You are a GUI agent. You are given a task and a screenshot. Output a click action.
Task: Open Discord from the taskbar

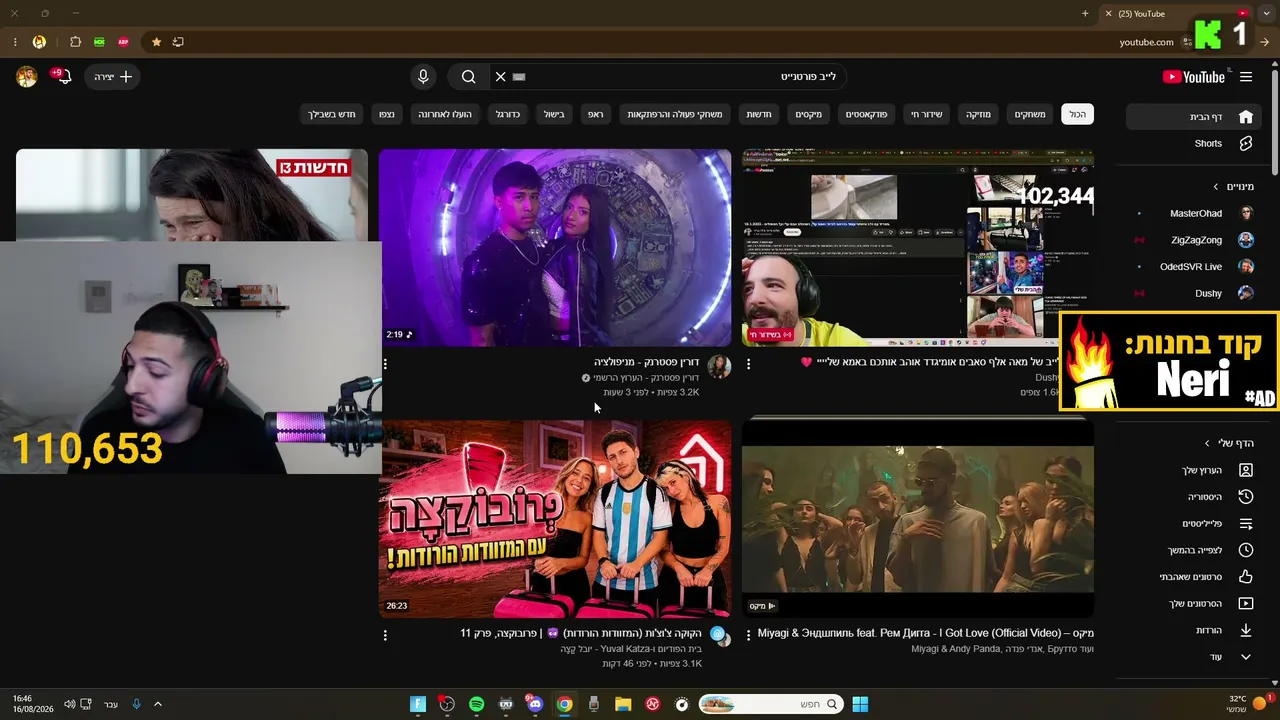535,704
